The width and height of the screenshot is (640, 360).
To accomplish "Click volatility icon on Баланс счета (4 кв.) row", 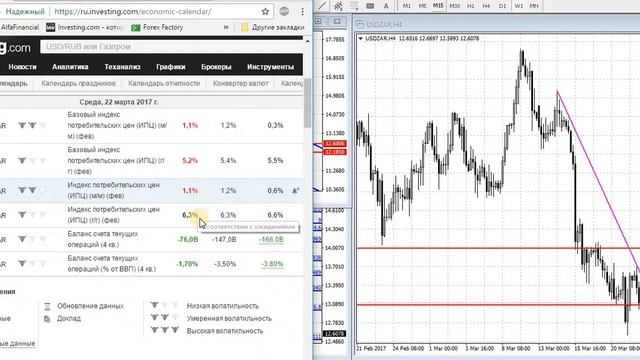I will (x=32, y=239).
